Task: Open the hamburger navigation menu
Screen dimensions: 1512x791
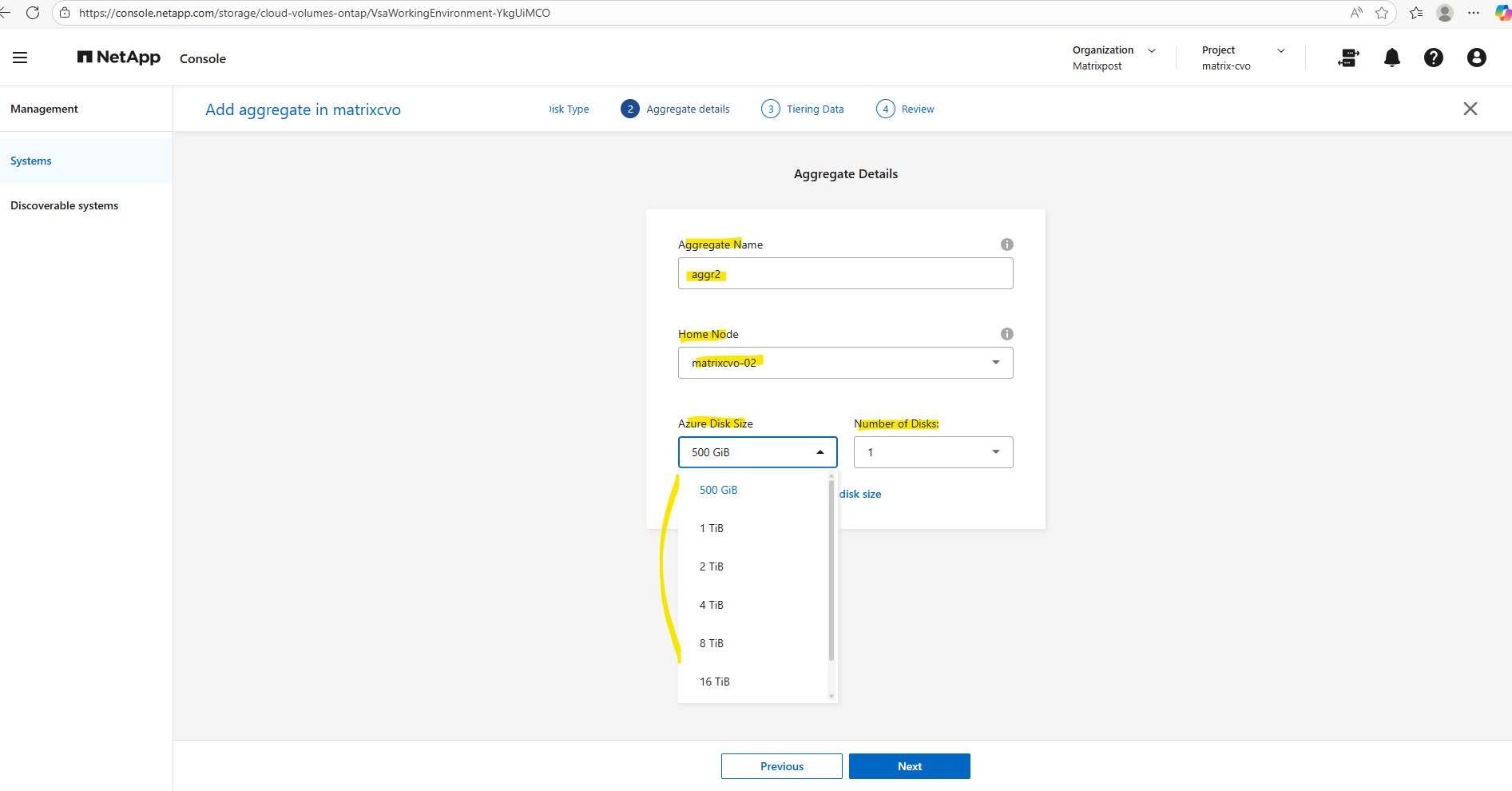Action: [20, 58]
